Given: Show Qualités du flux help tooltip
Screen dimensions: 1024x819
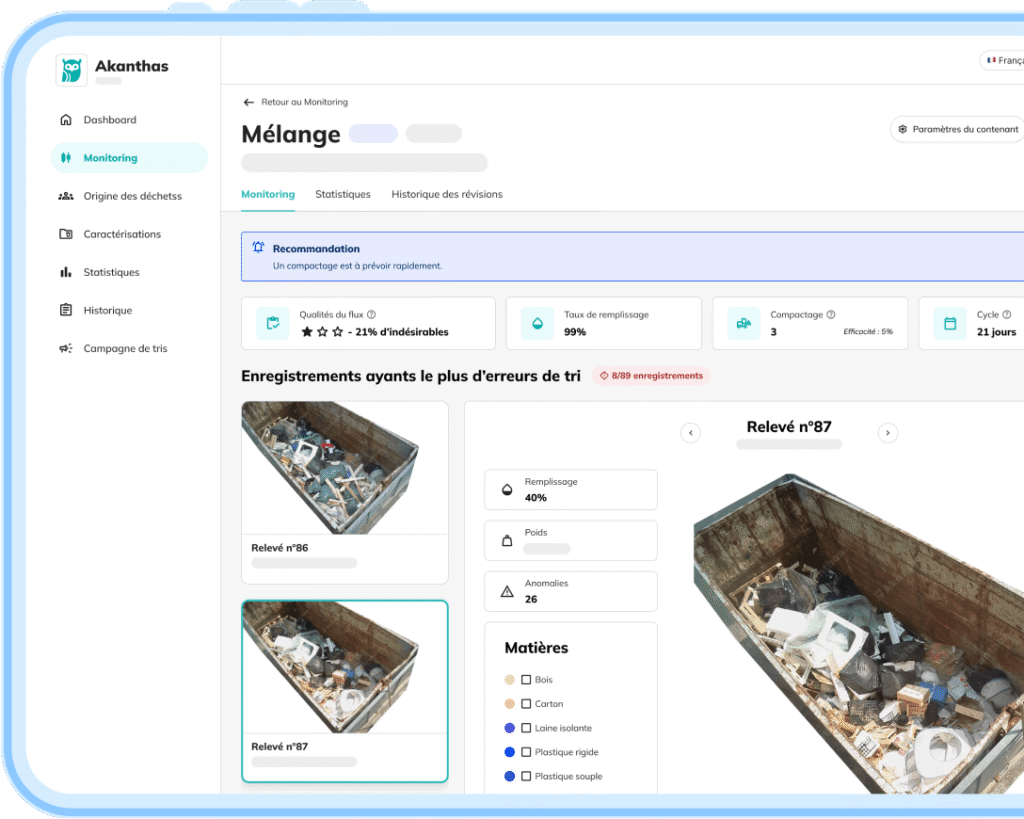Looking at the screenshot, I should [x=372, y=315].
